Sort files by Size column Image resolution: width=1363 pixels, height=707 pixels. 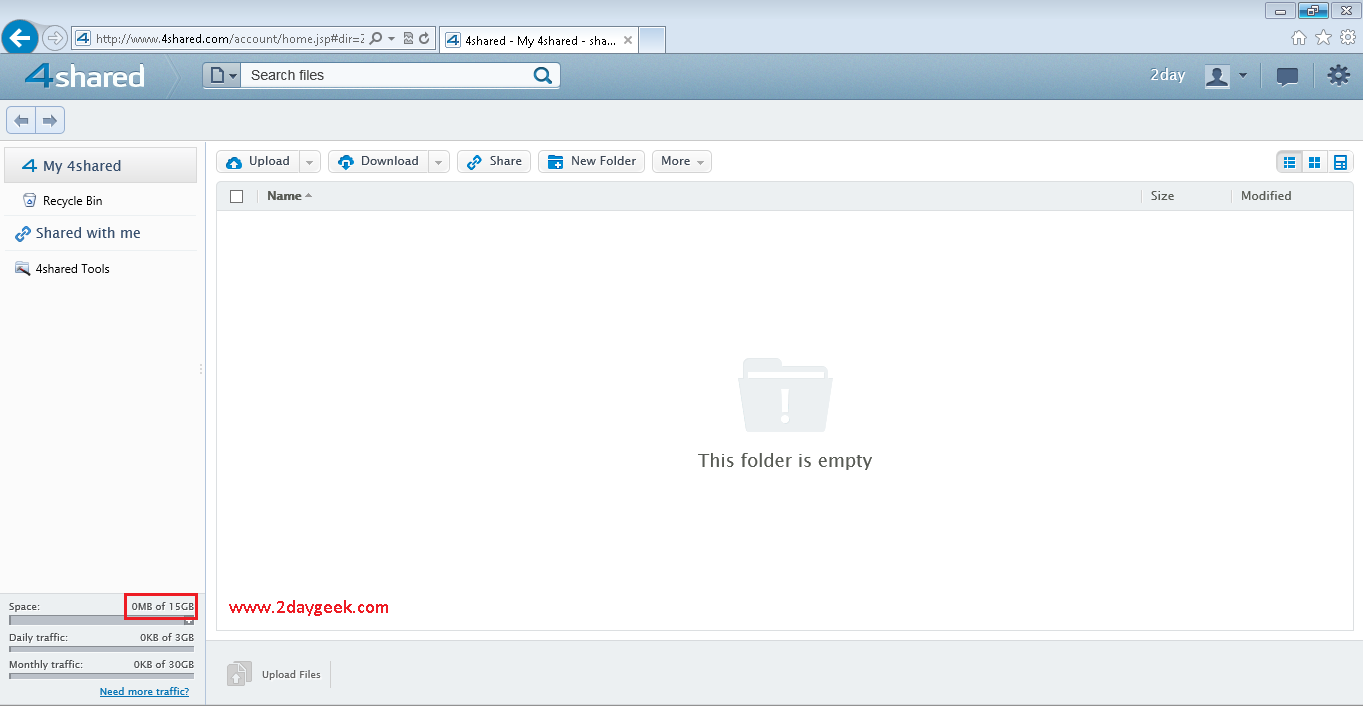point(1162,196)
